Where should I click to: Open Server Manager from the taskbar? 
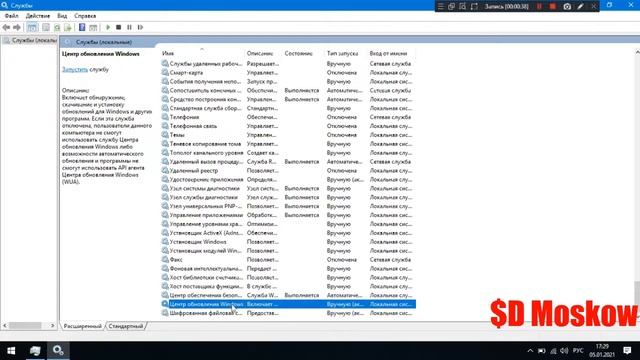[35, 351]
